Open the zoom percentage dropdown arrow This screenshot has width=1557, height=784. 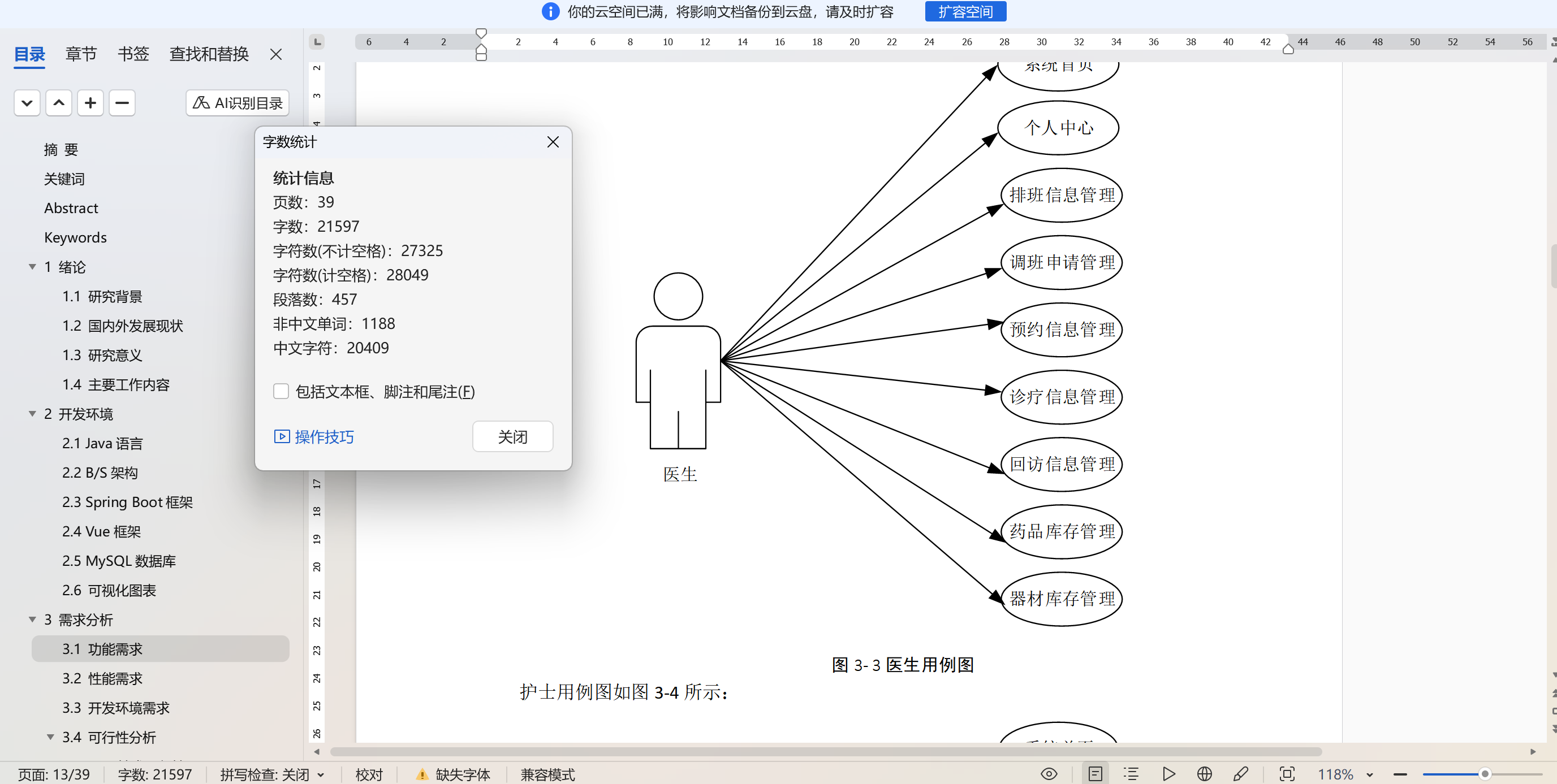point(1370,774)
